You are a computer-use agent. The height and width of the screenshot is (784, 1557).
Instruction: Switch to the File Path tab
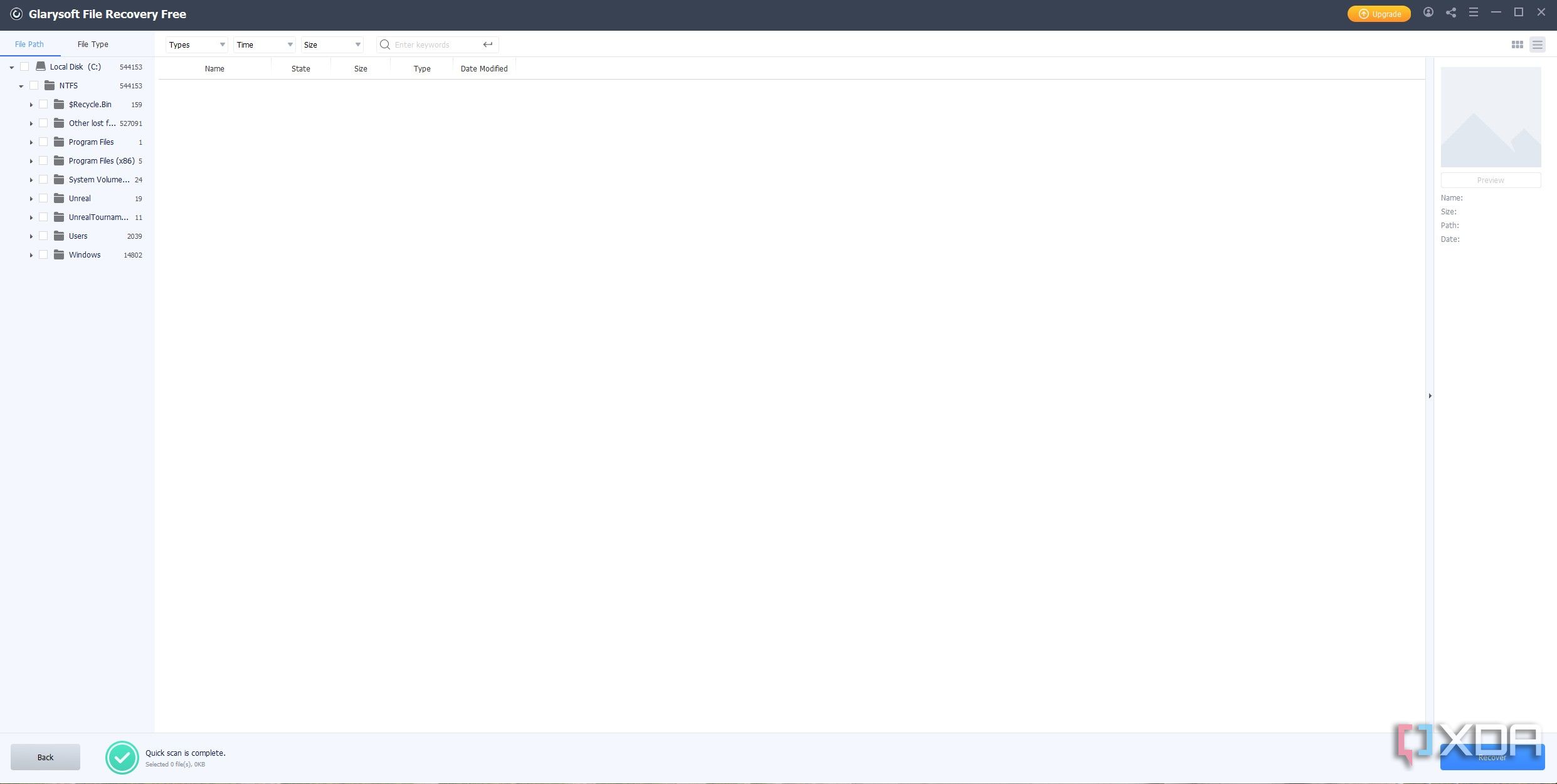click(29, 44)
